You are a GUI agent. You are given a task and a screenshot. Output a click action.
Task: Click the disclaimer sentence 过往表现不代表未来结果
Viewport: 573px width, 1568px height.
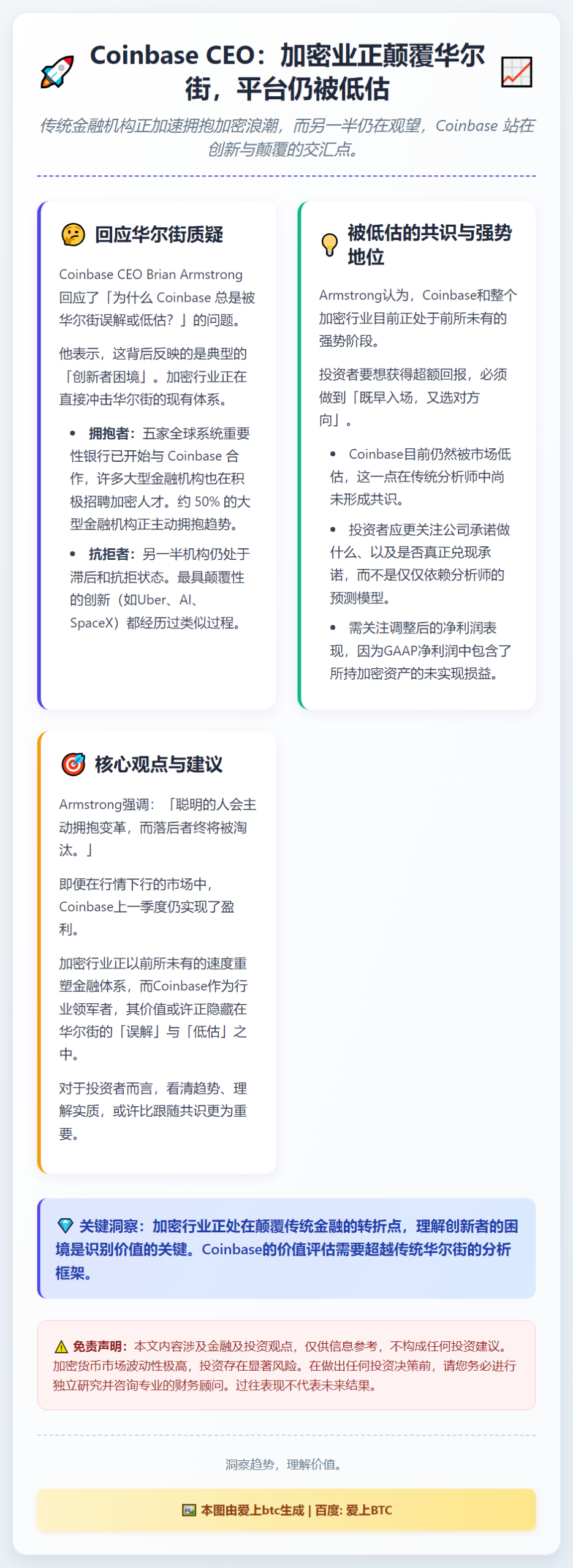click(306, 1385)
